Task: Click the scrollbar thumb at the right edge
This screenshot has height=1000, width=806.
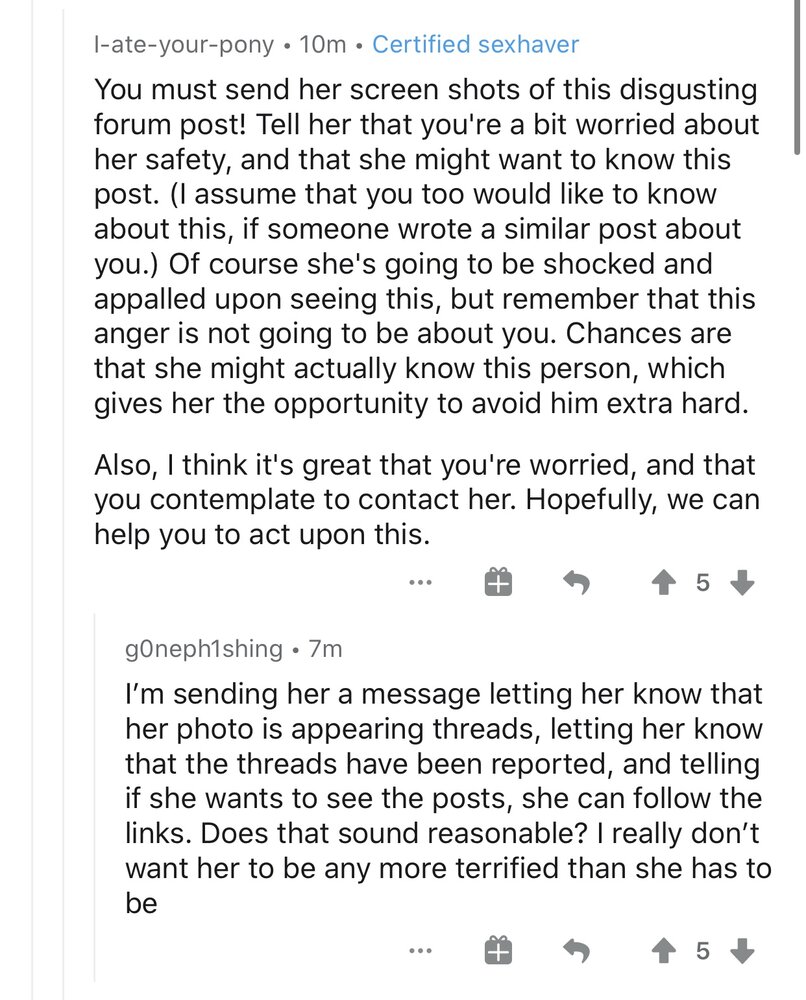Action: [796, 77]
